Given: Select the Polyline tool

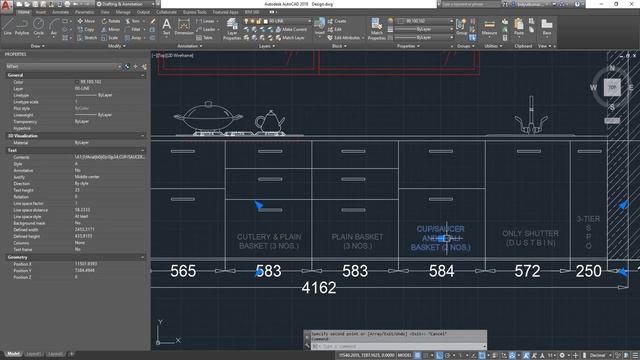Looking at the screenshot, I should coord(22,26).
